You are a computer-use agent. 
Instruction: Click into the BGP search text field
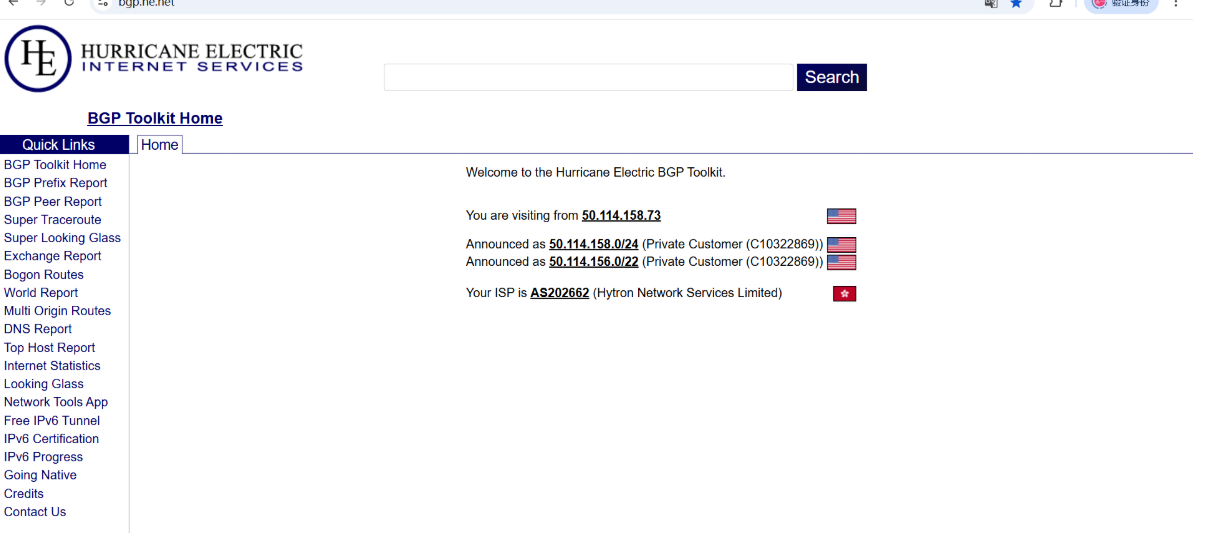pyautogui.click(x=588, y=77)
